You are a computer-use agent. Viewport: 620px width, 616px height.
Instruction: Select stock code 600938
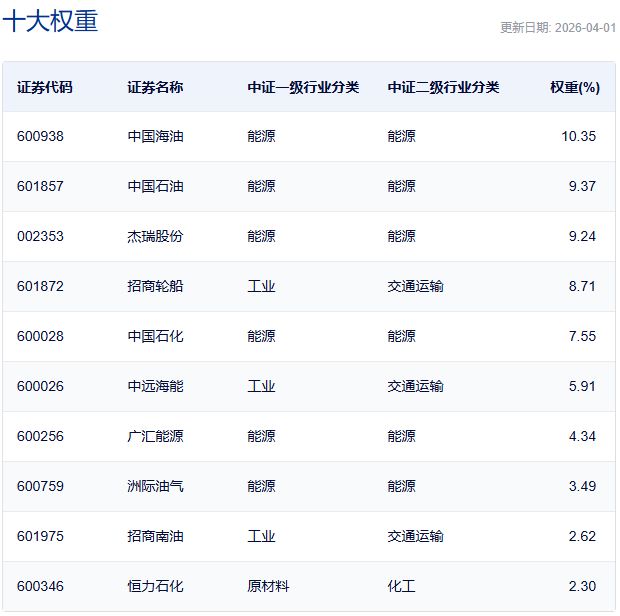[40, 136]
